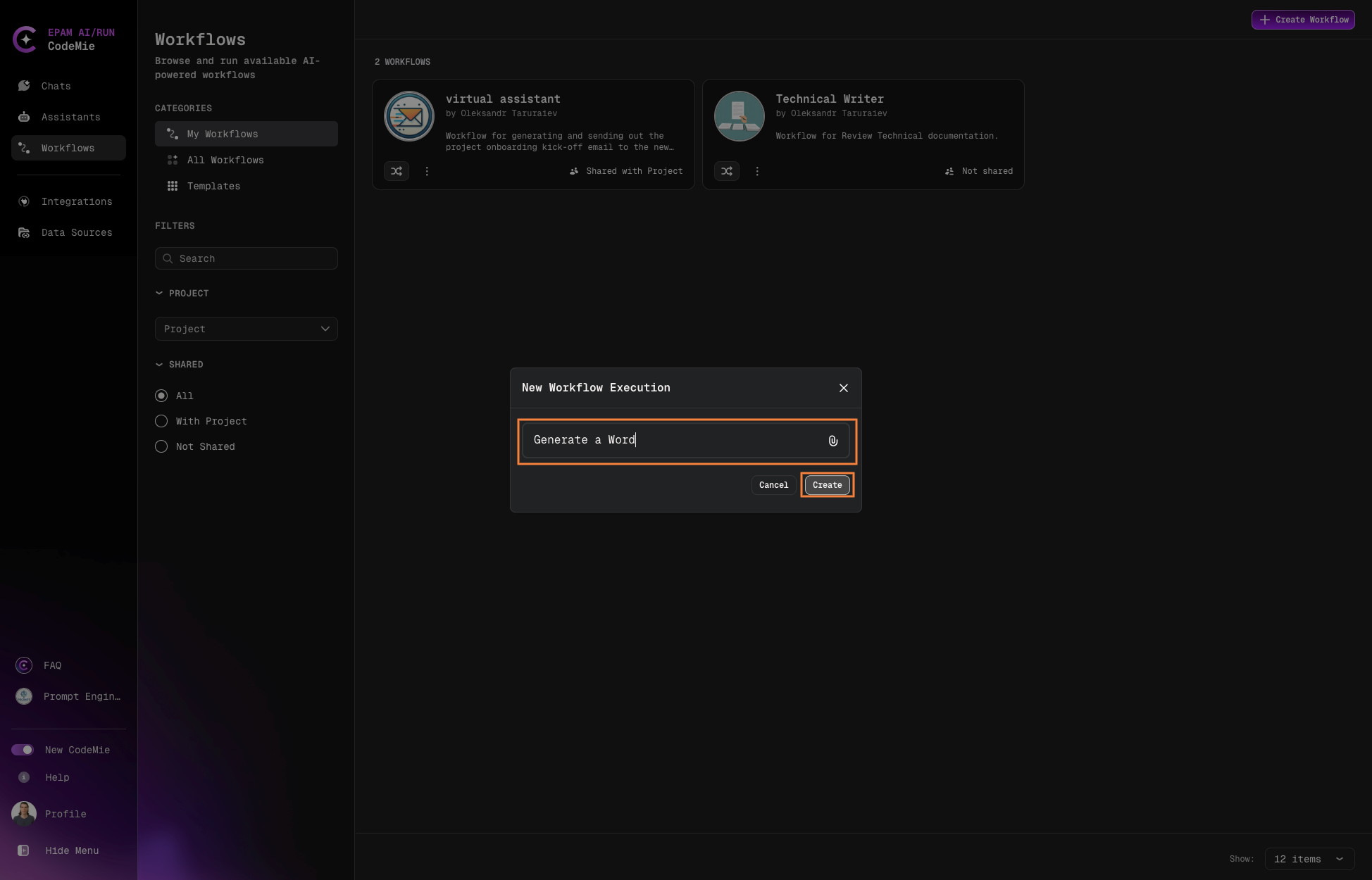The height and width of the screenshot is (880, 1372).
Task: Click the workflow search field
Action: tap(246, 258)
